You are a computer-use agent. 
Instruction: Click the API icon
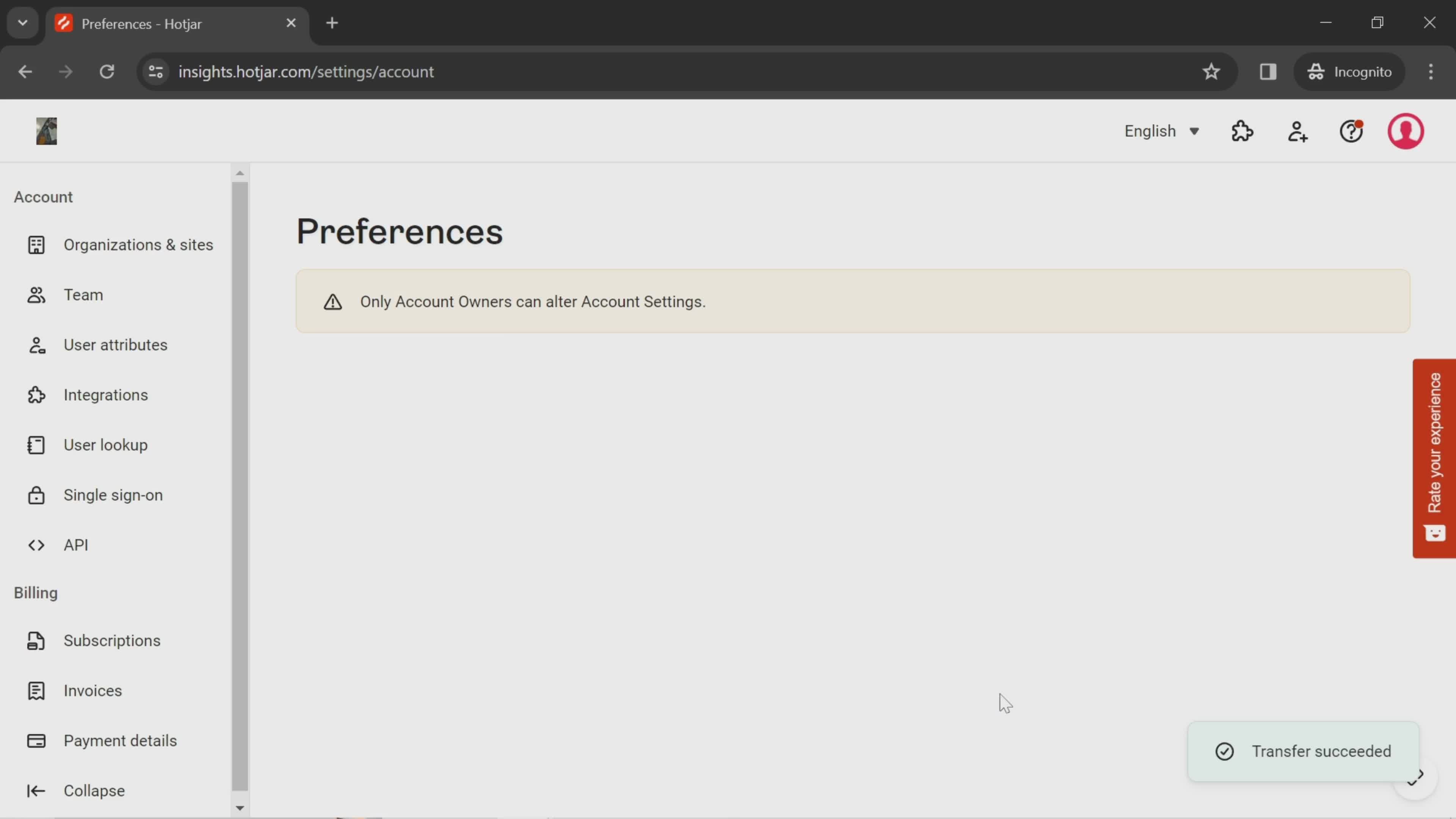[35, 544]
